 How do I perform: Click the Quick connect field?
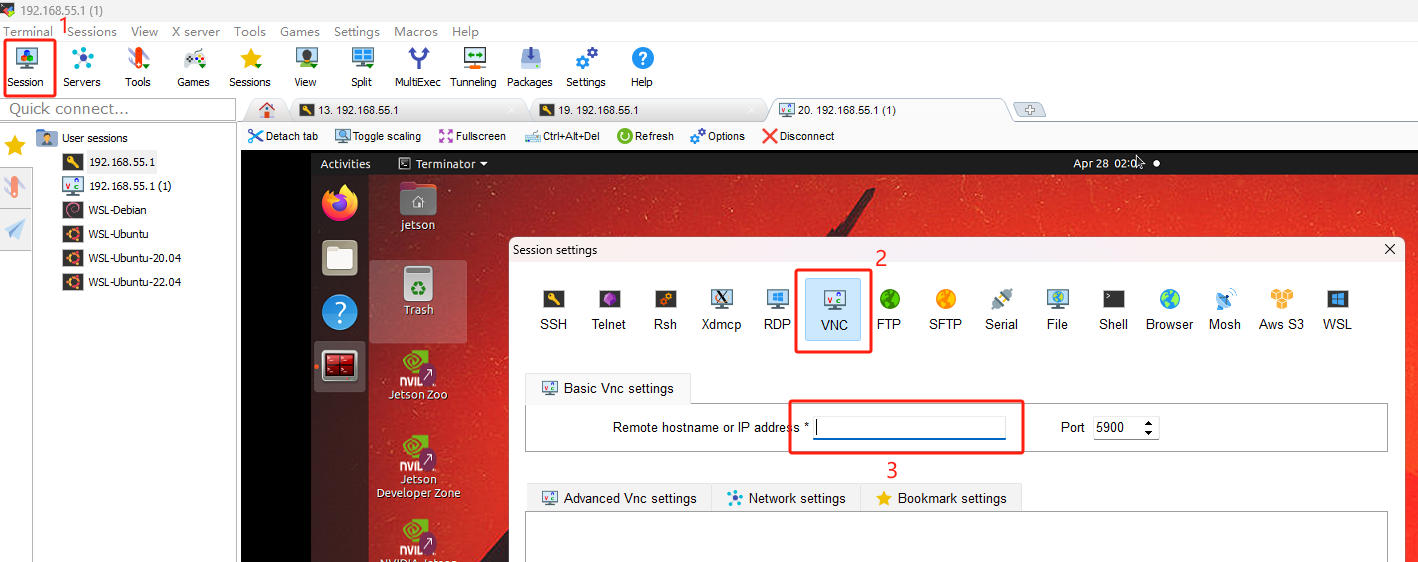[x=118, y=109]
